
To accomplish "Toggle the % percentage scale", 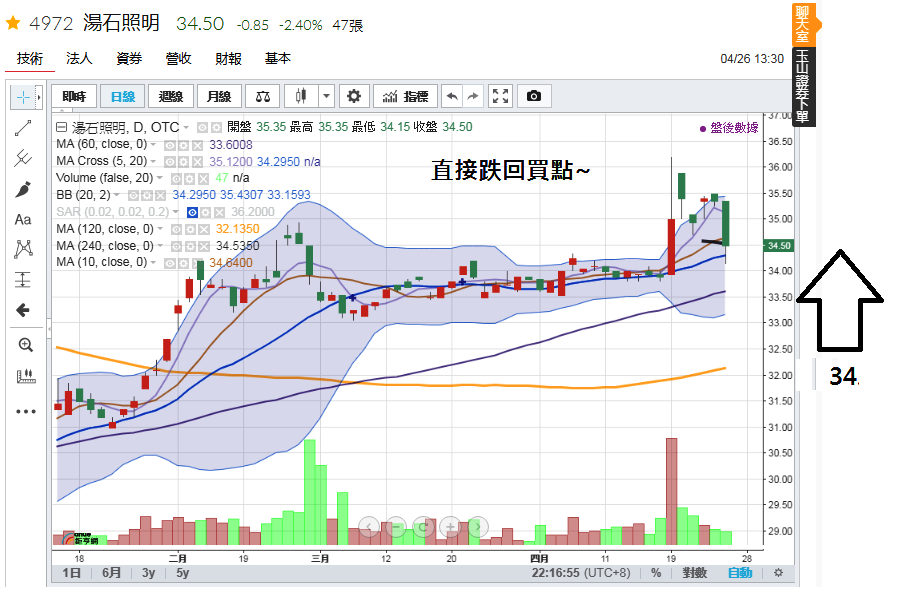I will (x=656, y=572).
